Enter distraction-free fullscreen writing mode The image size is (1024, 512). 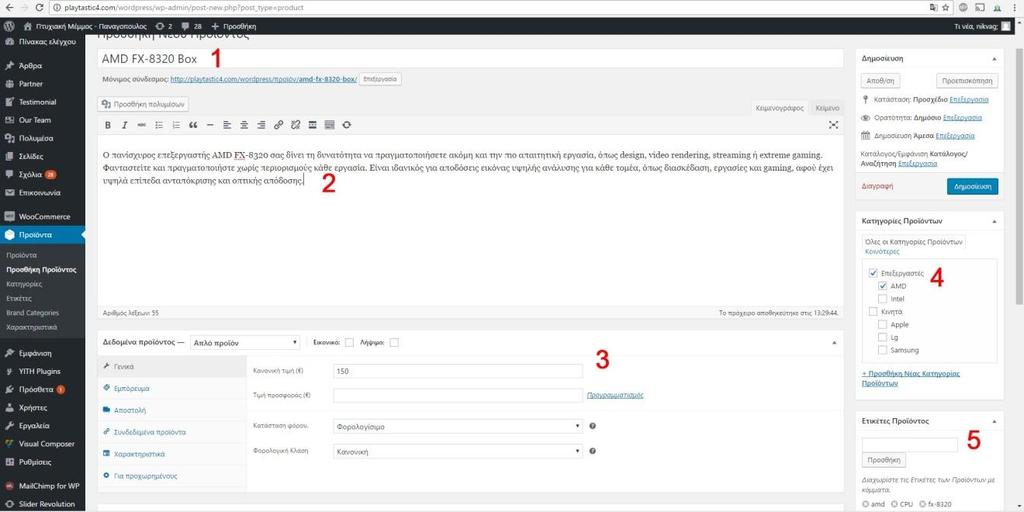pyautogui.click(x=833, y=125)
